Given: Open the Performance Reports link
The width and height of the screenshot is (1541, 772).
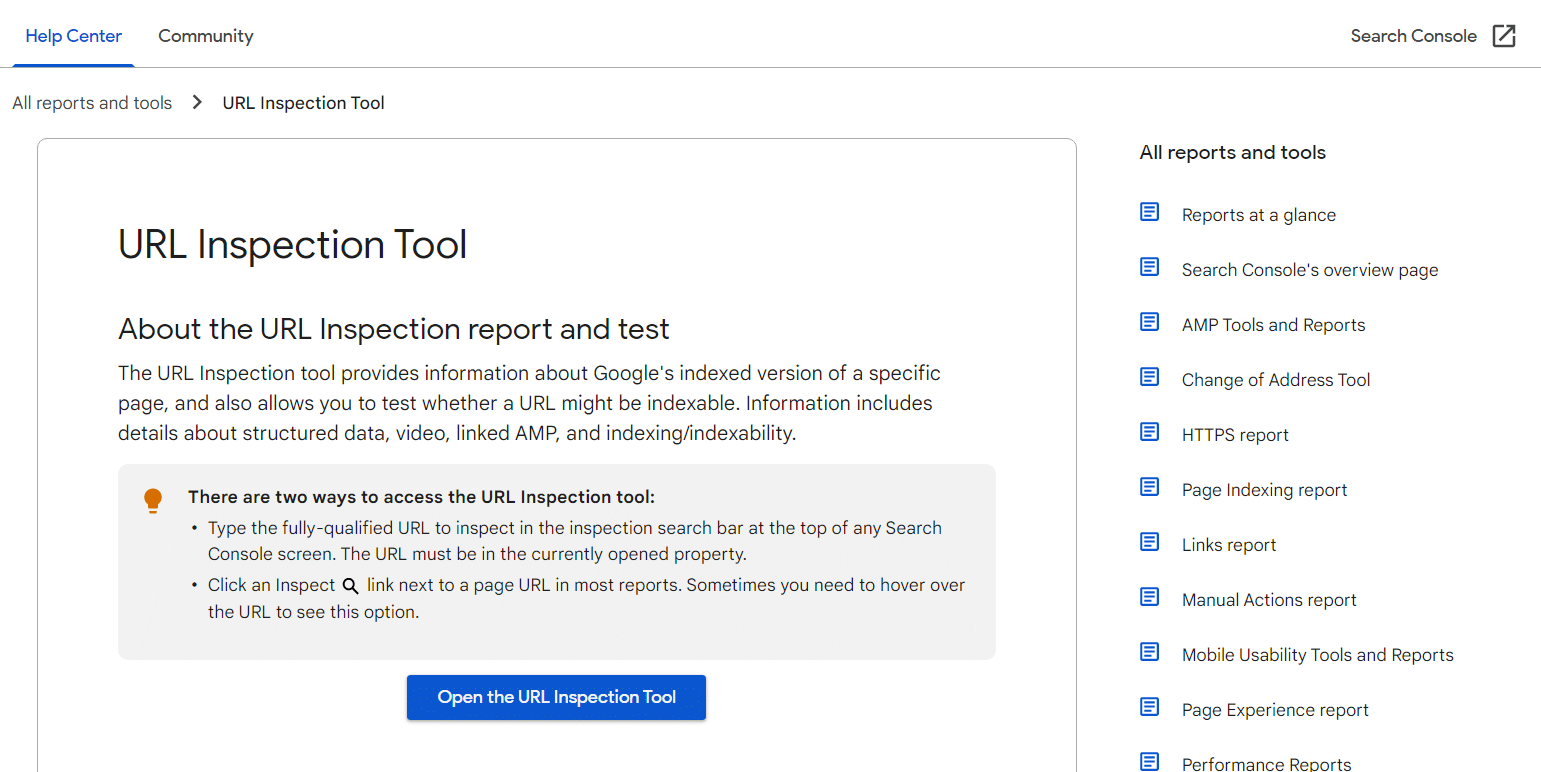Looking at the screenshot, I should click(1266, 764).
